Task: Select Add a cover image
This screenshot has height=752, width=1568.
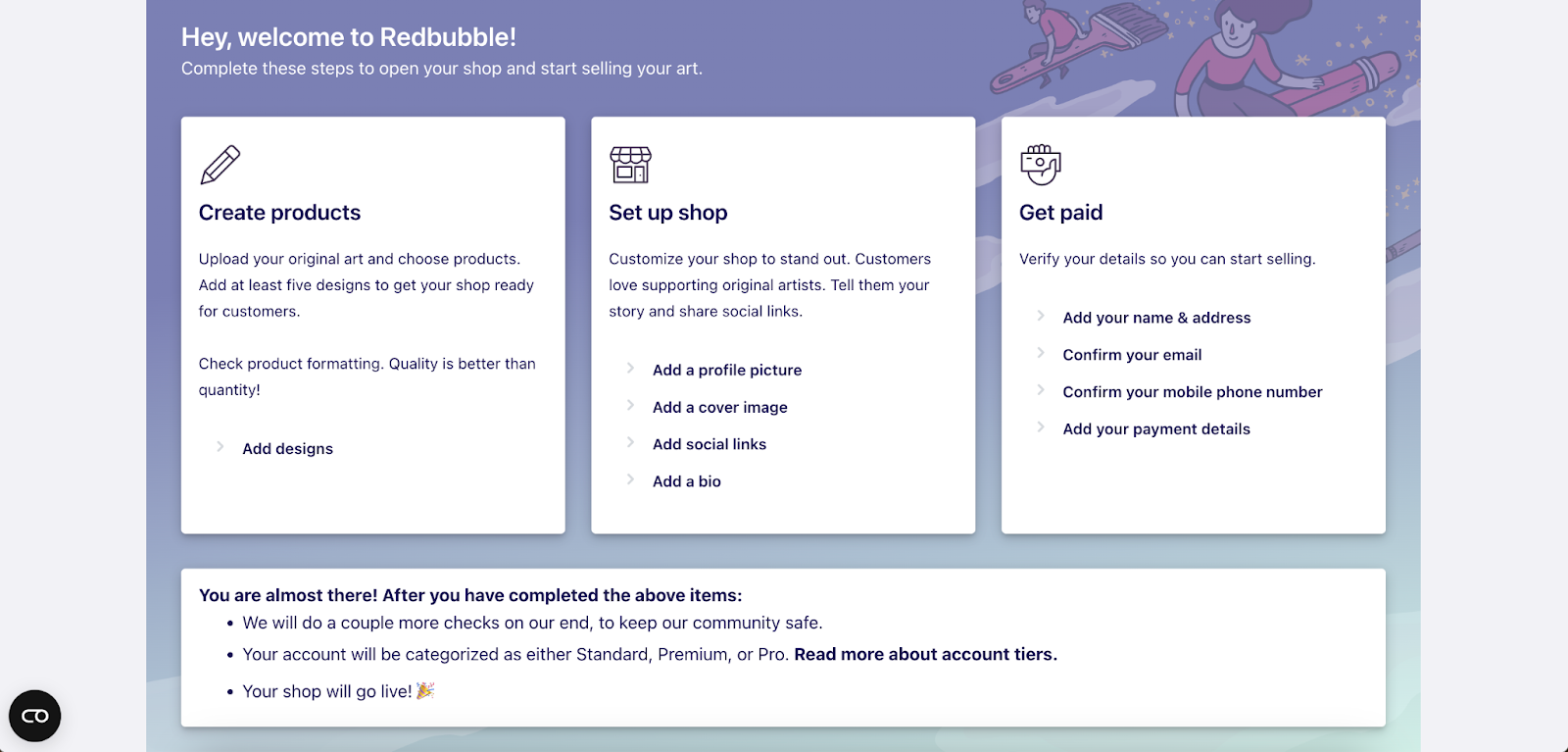Action: pyautogui.click(x=719, y=407)
